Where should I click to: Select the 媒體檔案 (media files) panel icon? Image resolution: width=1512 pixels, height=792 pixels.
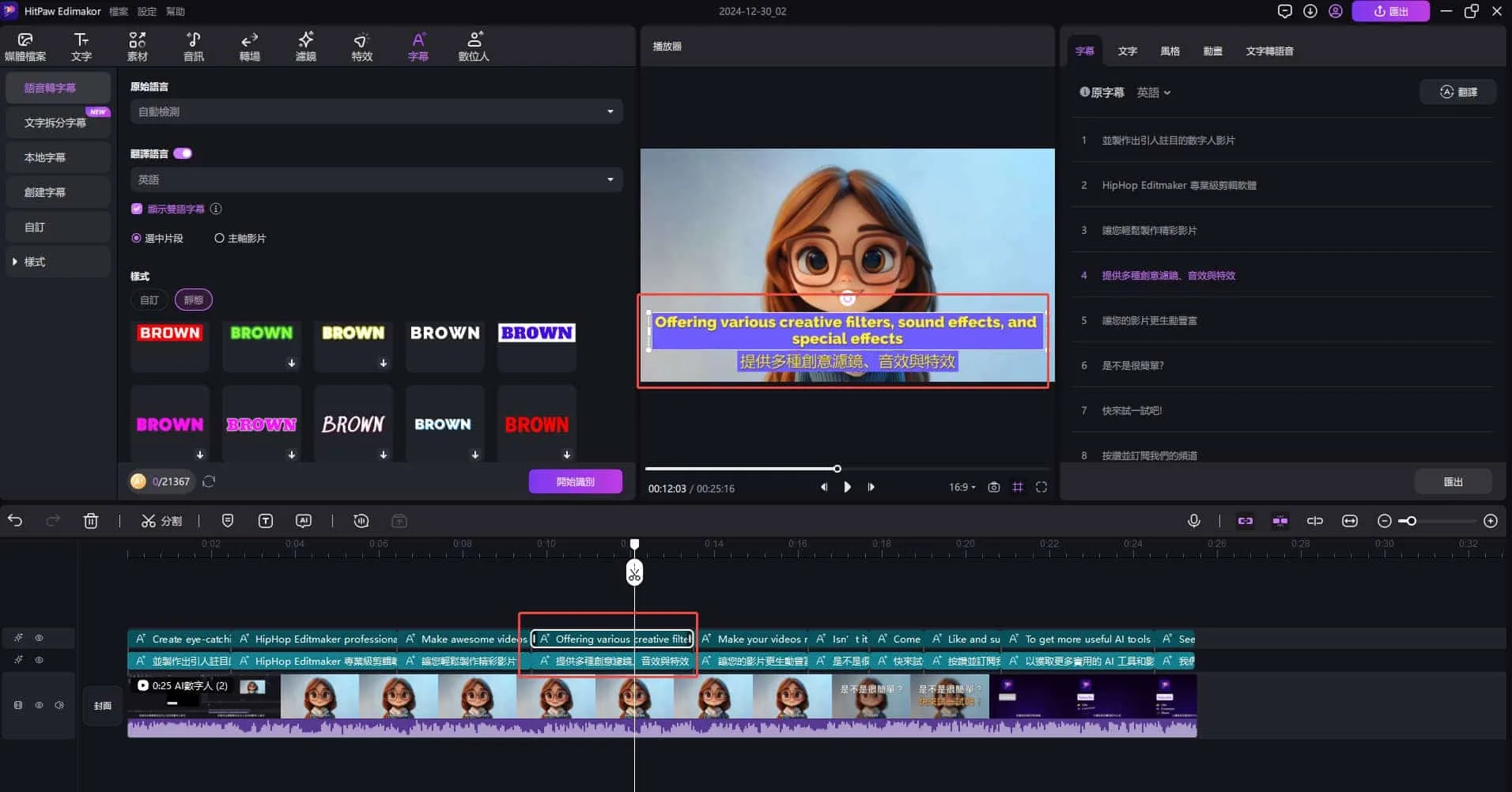[x=25, y=45]
